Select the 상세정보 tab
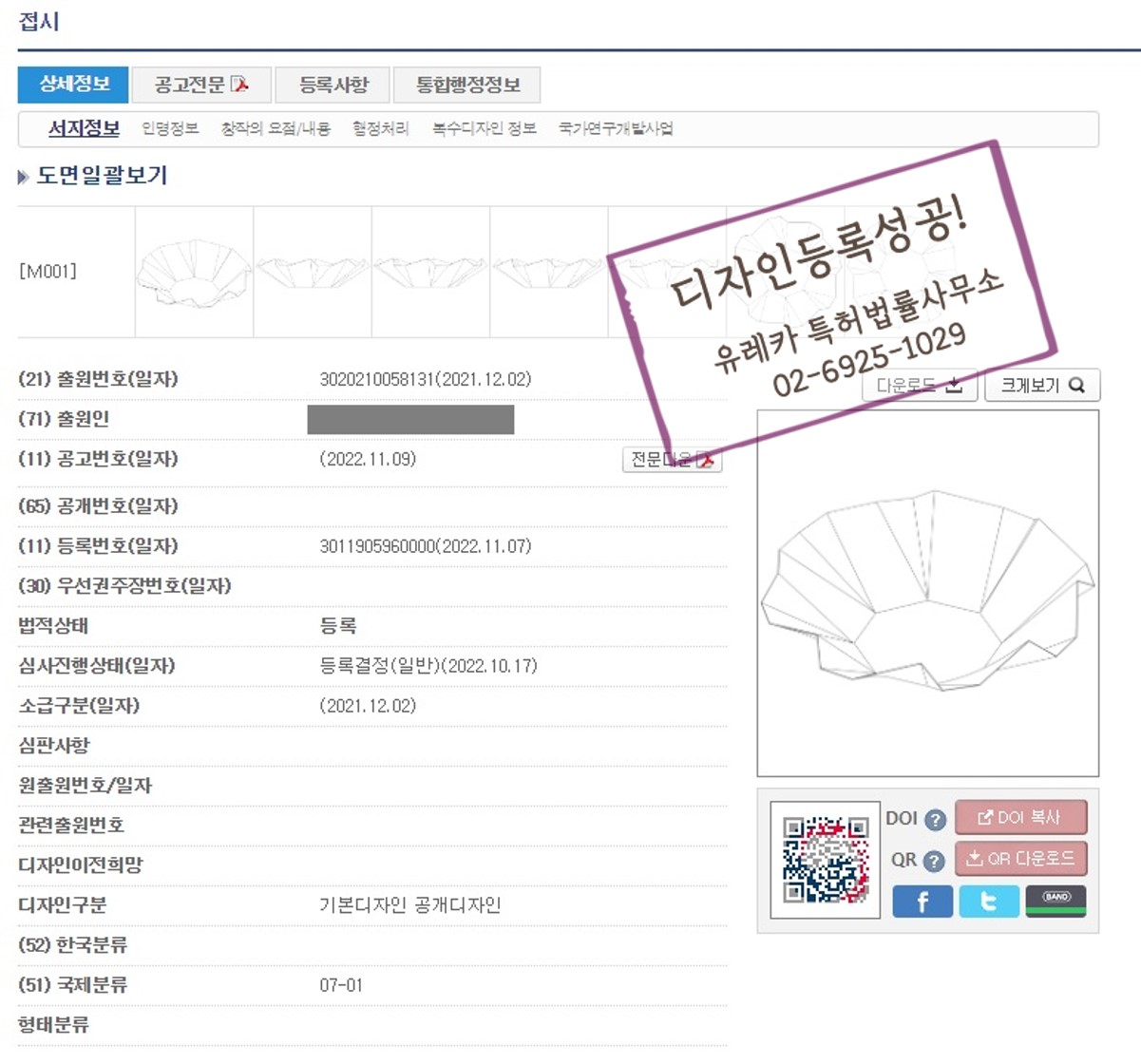This screenshot has width=1141, height=1064. coord(73,85)
